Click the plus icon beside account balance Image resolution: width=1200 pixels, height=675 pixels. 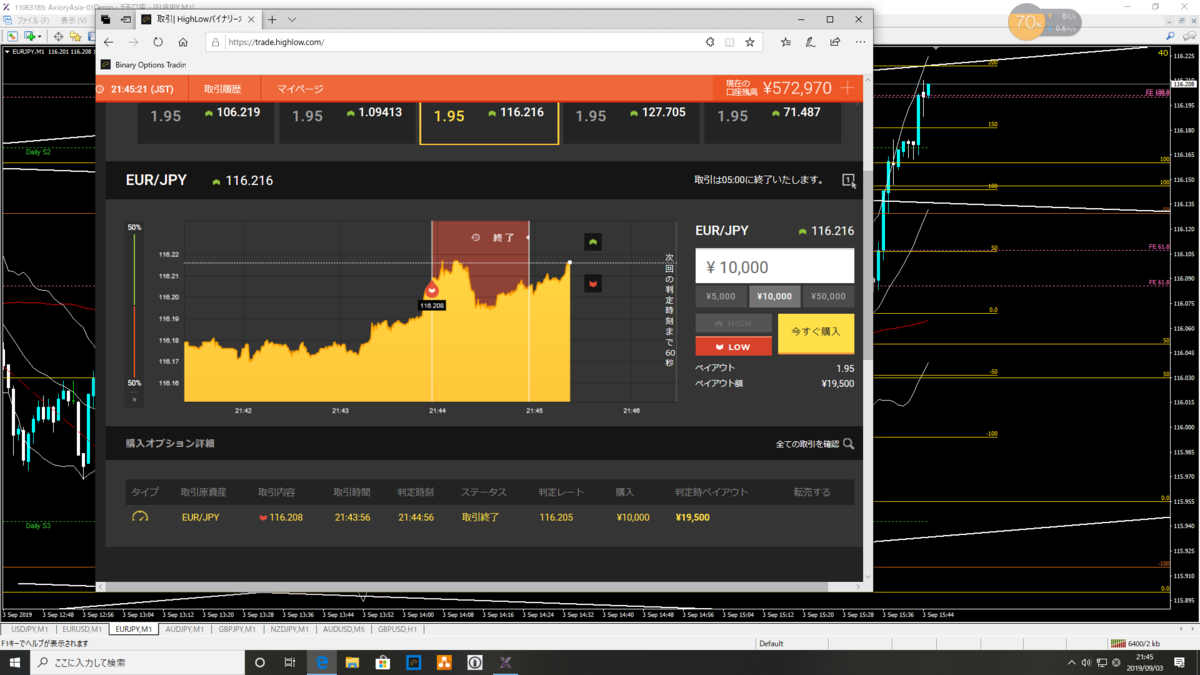pos(848,88)
